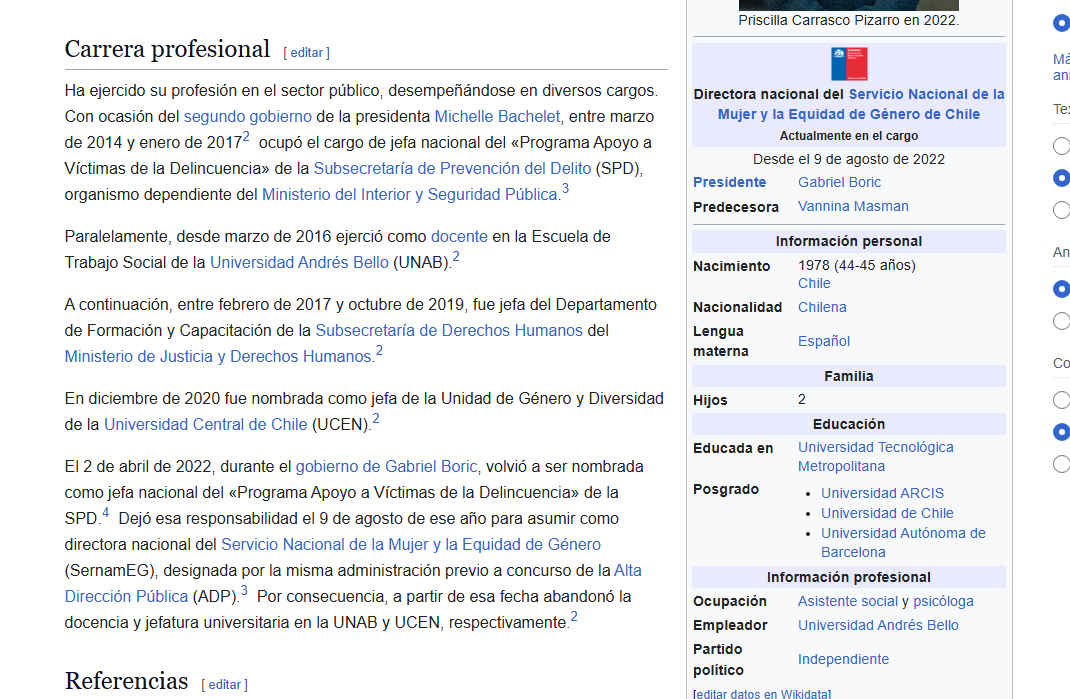The image size is (1070, 699).
Task: Click the 'Familia' infobox header
Action: (849, 377)
